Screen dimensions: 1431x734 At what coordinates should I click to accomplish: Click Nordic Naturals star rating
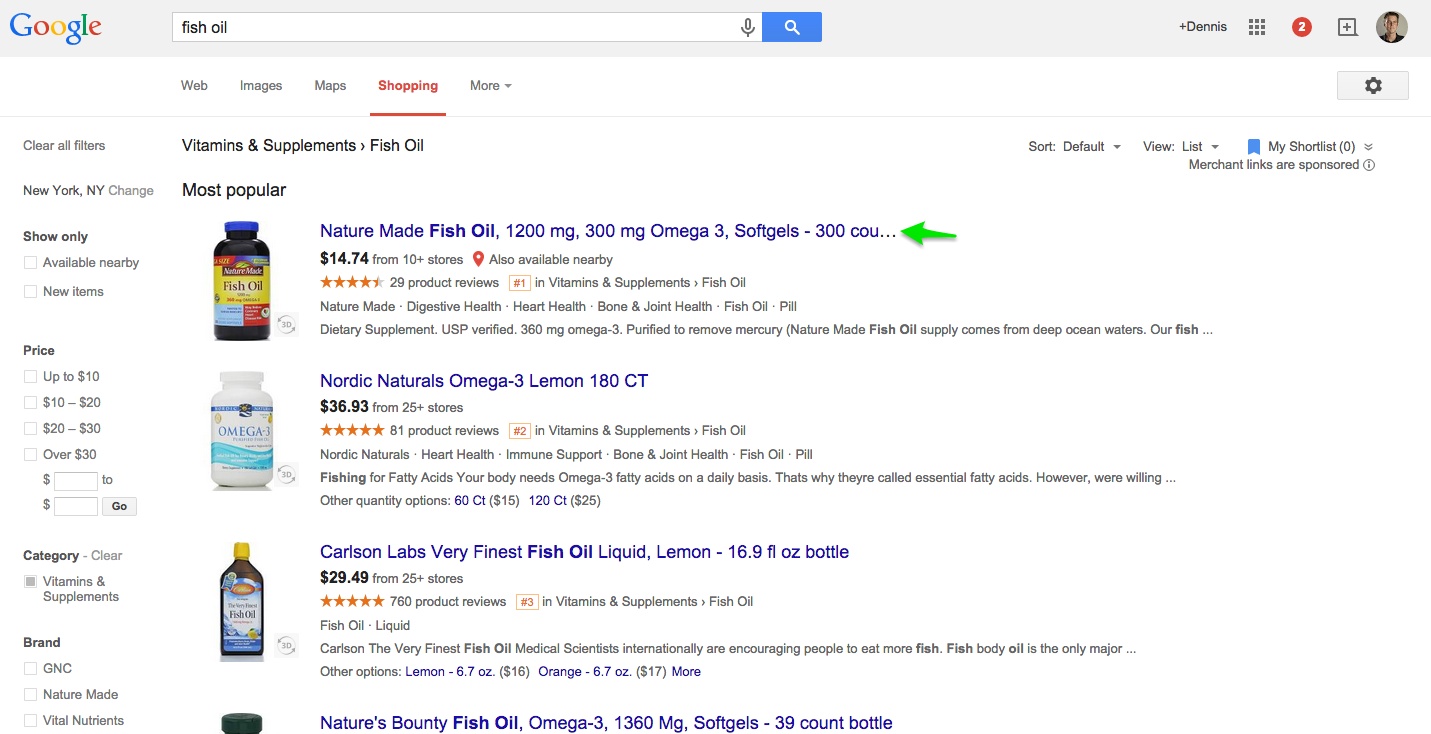click(352, 430)
